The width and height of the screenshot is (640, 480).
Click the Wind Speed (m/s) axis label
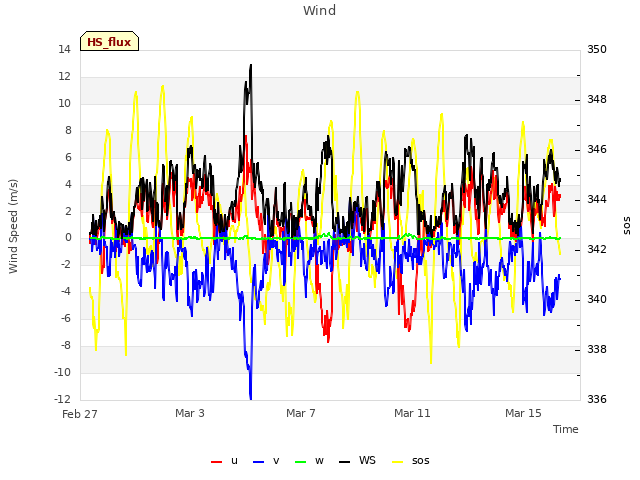(13, 226)
